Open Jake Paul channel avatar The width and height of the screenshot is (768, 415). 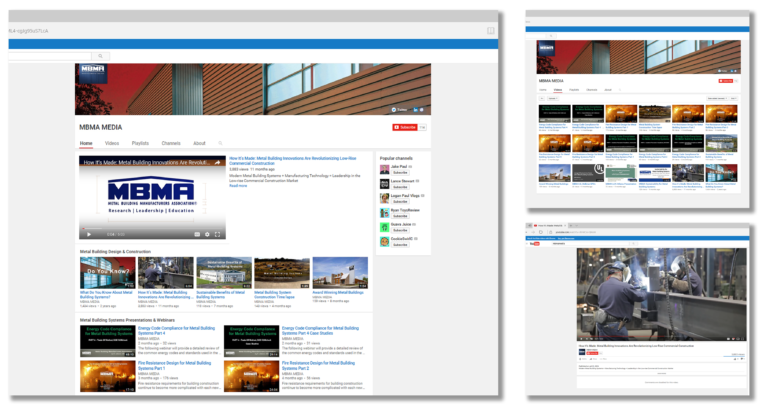[x=384, y=170]
